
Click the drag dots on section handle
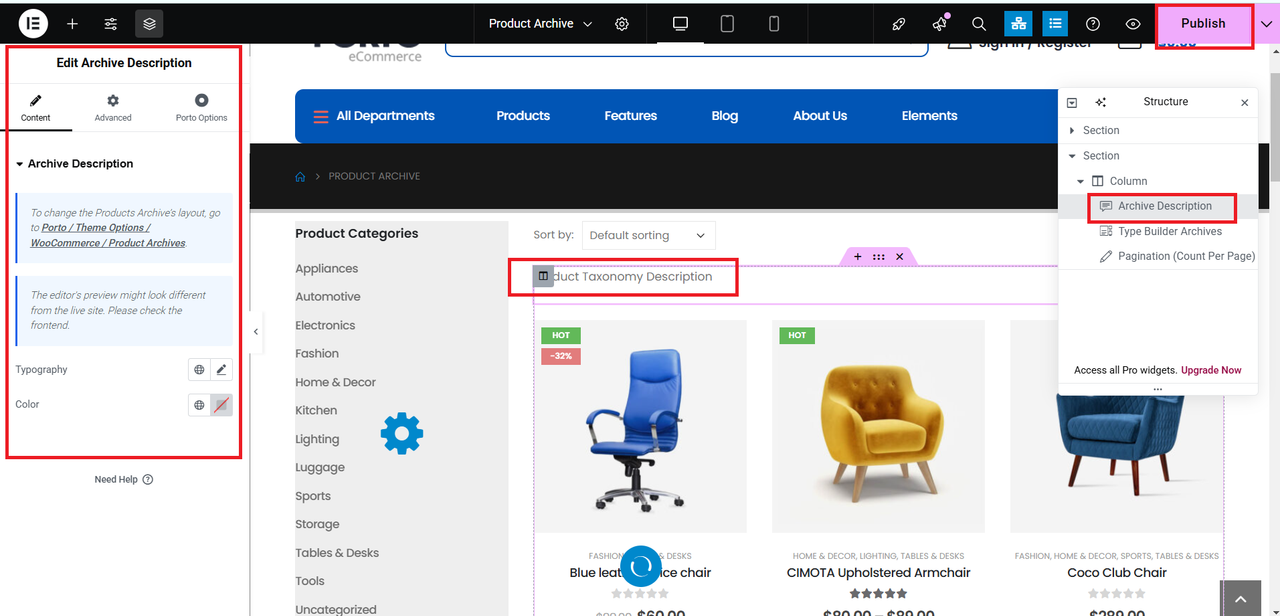click(878, 257)
